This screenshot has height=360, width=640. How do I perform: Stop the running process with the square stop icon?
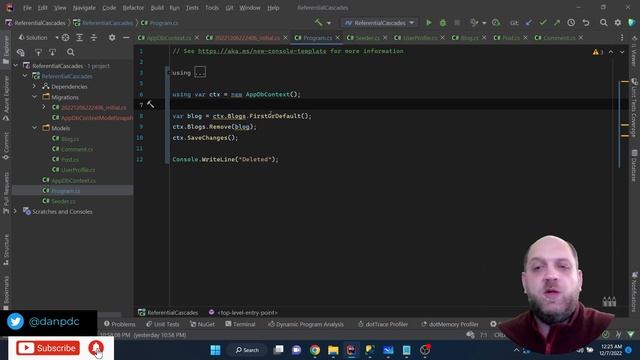pos(457,23)
